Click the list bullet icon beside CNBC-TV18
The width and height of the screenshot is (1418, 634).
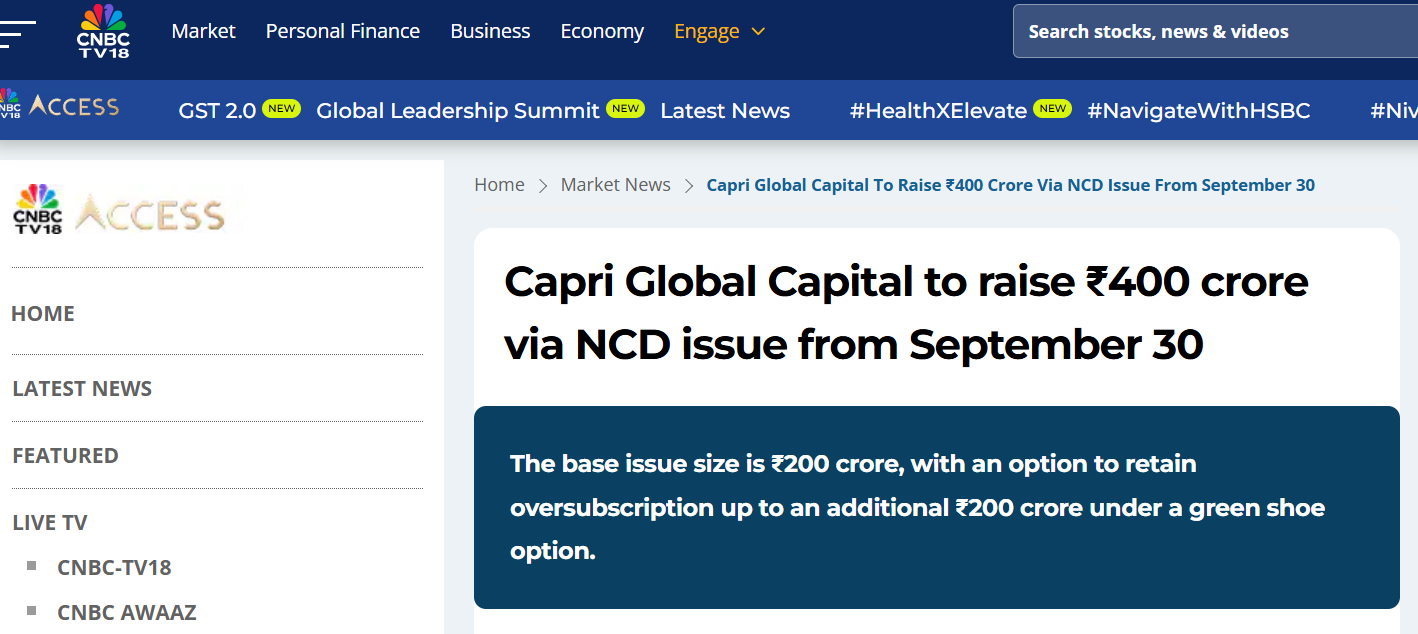point(31,566)
